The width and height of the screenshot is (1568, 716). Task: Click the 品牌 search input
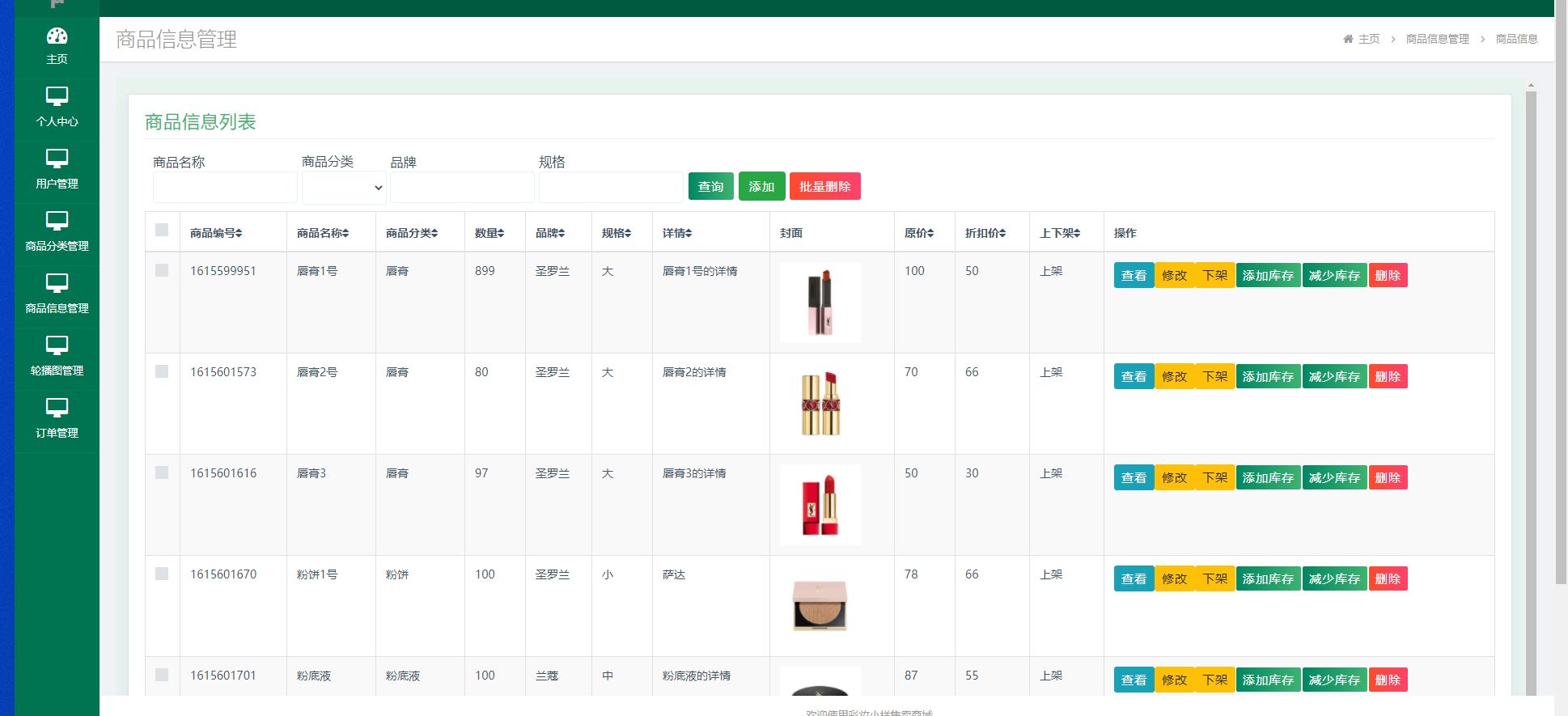coord(462,188)
